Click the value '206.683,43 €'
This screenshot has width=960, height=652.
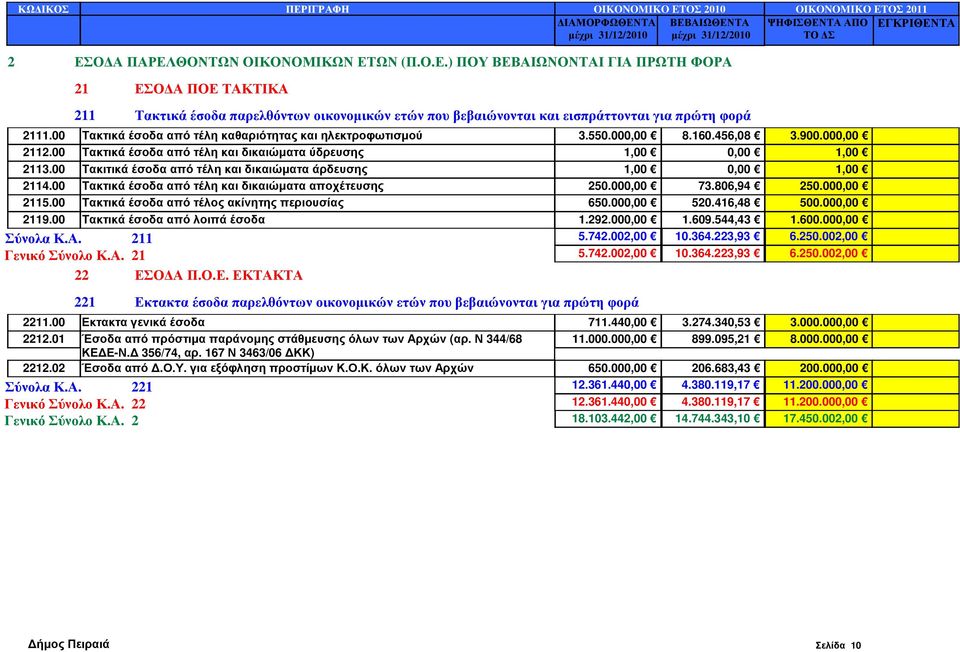pyautogui.click(x=726, y=369)
